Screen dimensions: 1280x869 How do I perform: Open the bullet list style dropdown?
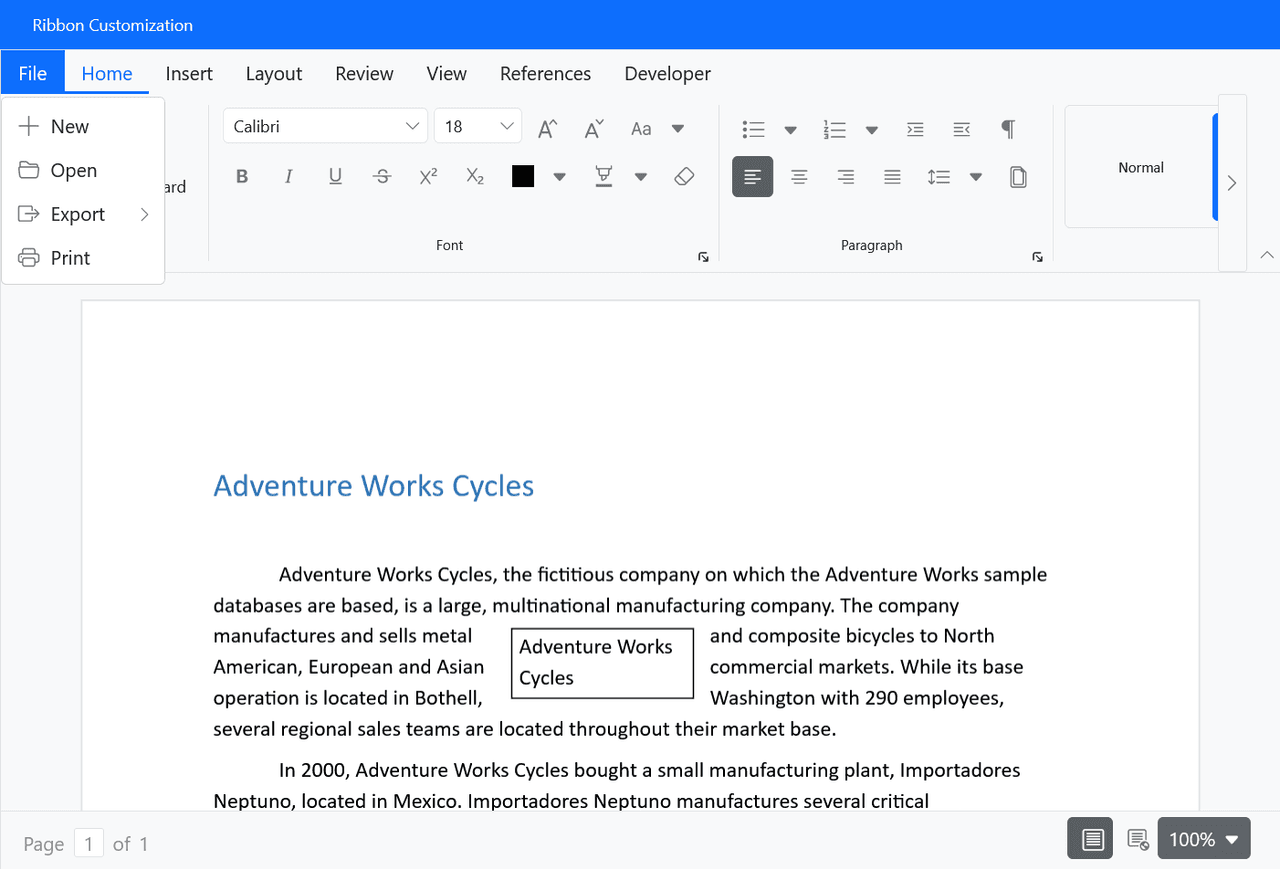(x=790, y=129)
